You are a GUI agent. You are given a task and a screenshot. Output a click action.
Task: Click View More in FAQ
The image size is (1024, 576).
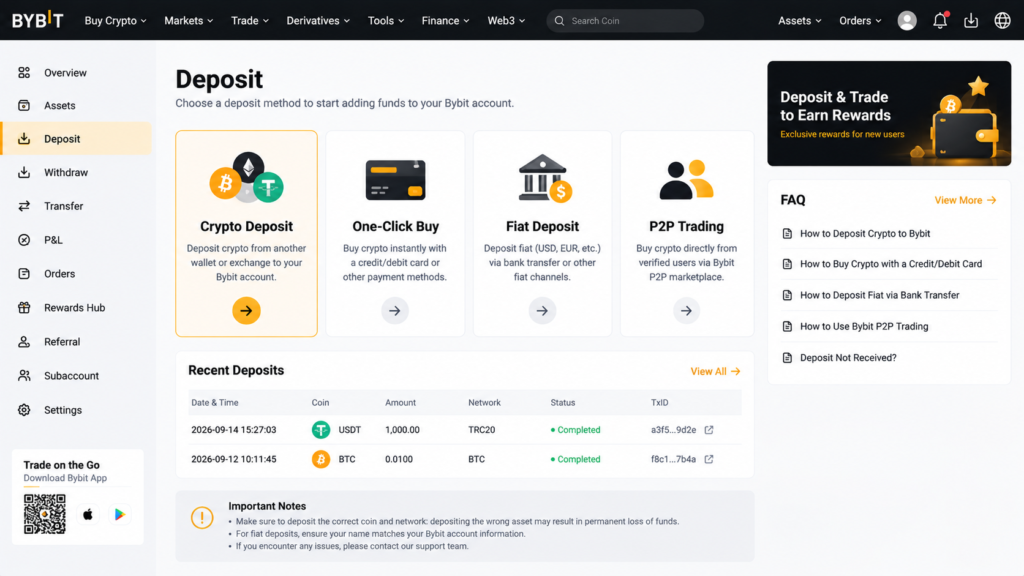(965, 200)
